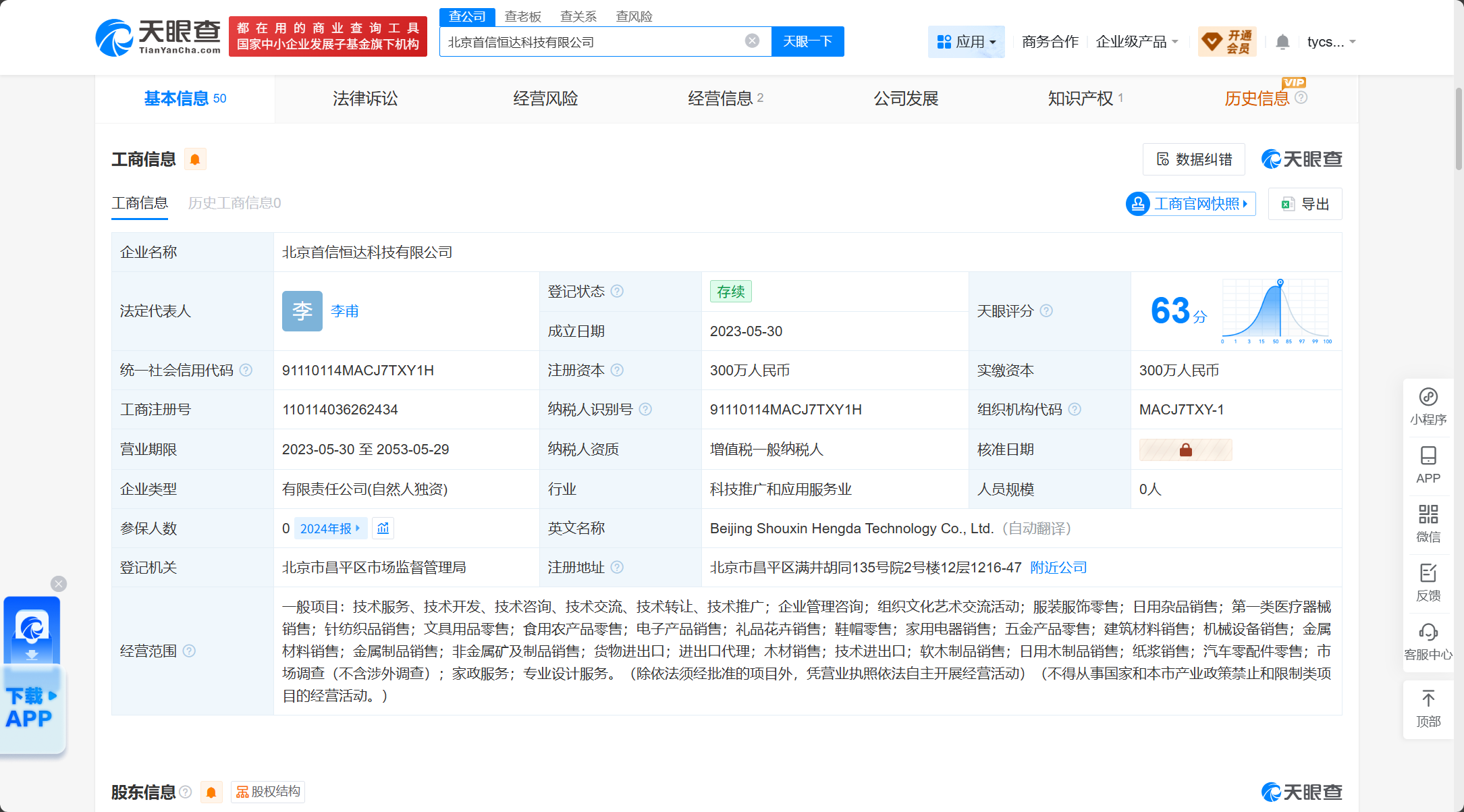
Task: Open the 小程序 mini-program sidebar icon
Action: 1428,406
